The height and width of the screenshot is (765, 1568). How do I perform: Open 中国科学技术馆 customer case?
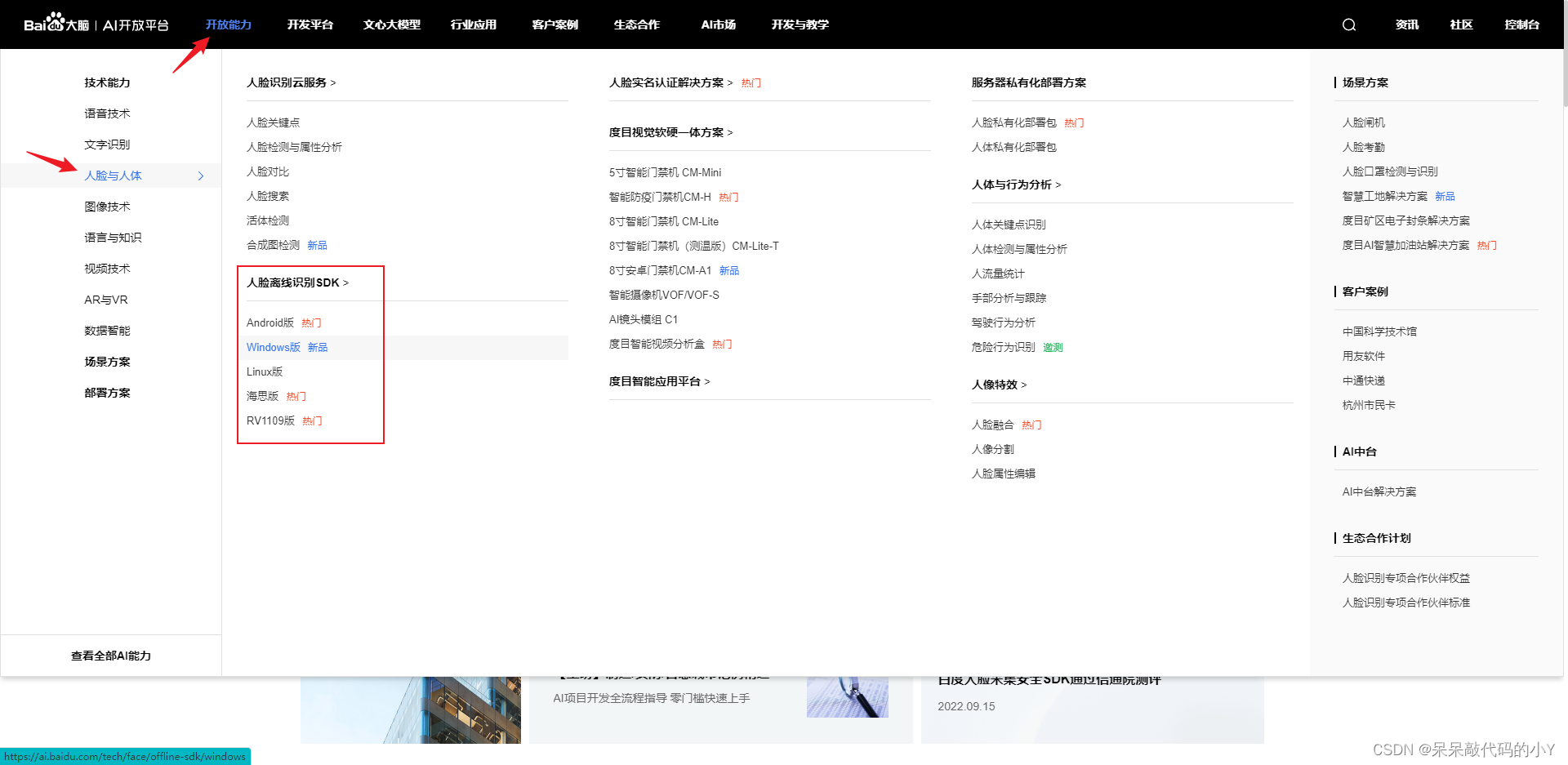[1379, 331]
